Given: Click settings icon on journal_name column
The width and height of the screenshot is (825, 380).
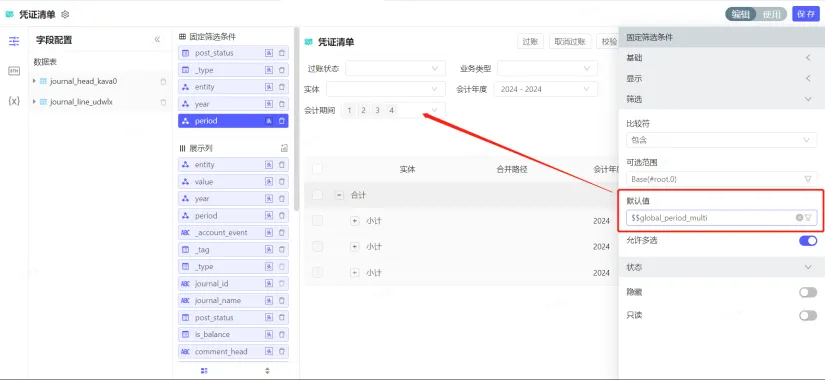Looking at the screenshot, I should [x=269, y=301].
